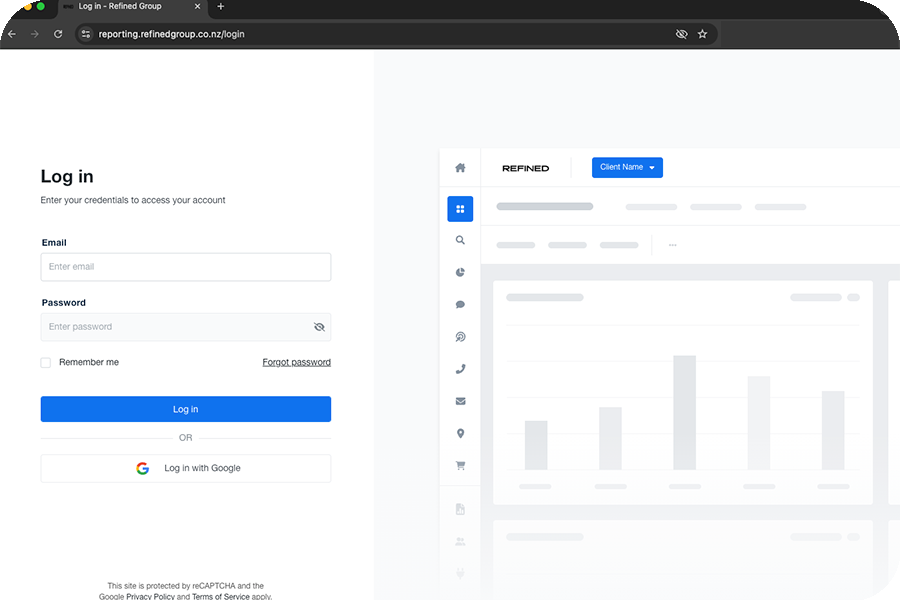This screenshot has height=600, width=900.
Task: Click the search magnifier sidebar icon
Action: 460,240
